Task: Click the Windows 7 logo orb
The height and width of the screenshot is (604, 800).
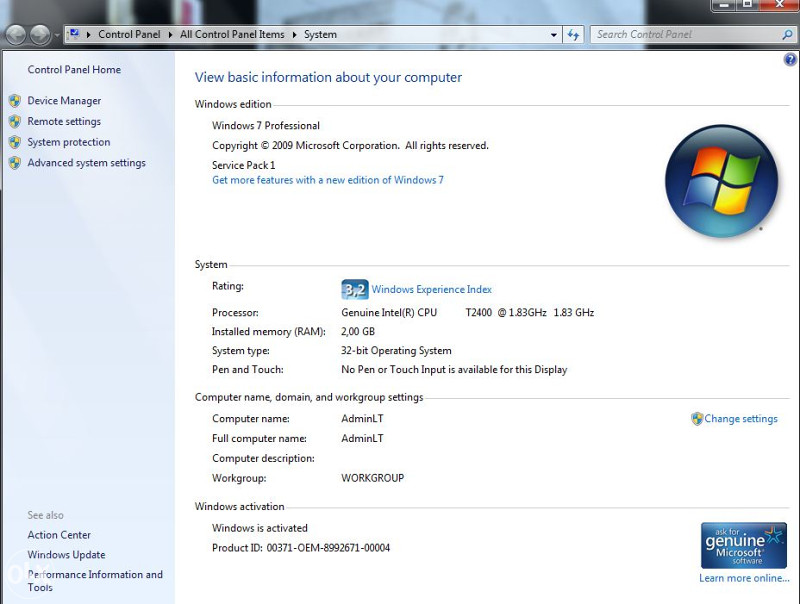Action: click(x=721, y=181)
